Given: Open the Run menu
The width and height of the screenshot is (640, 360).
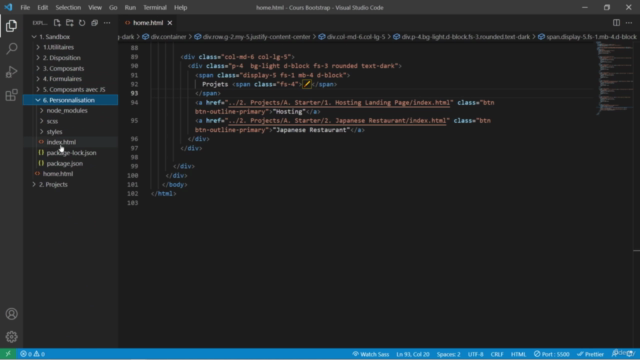Looking at the screenshot, I should click(x=130, y=7).
